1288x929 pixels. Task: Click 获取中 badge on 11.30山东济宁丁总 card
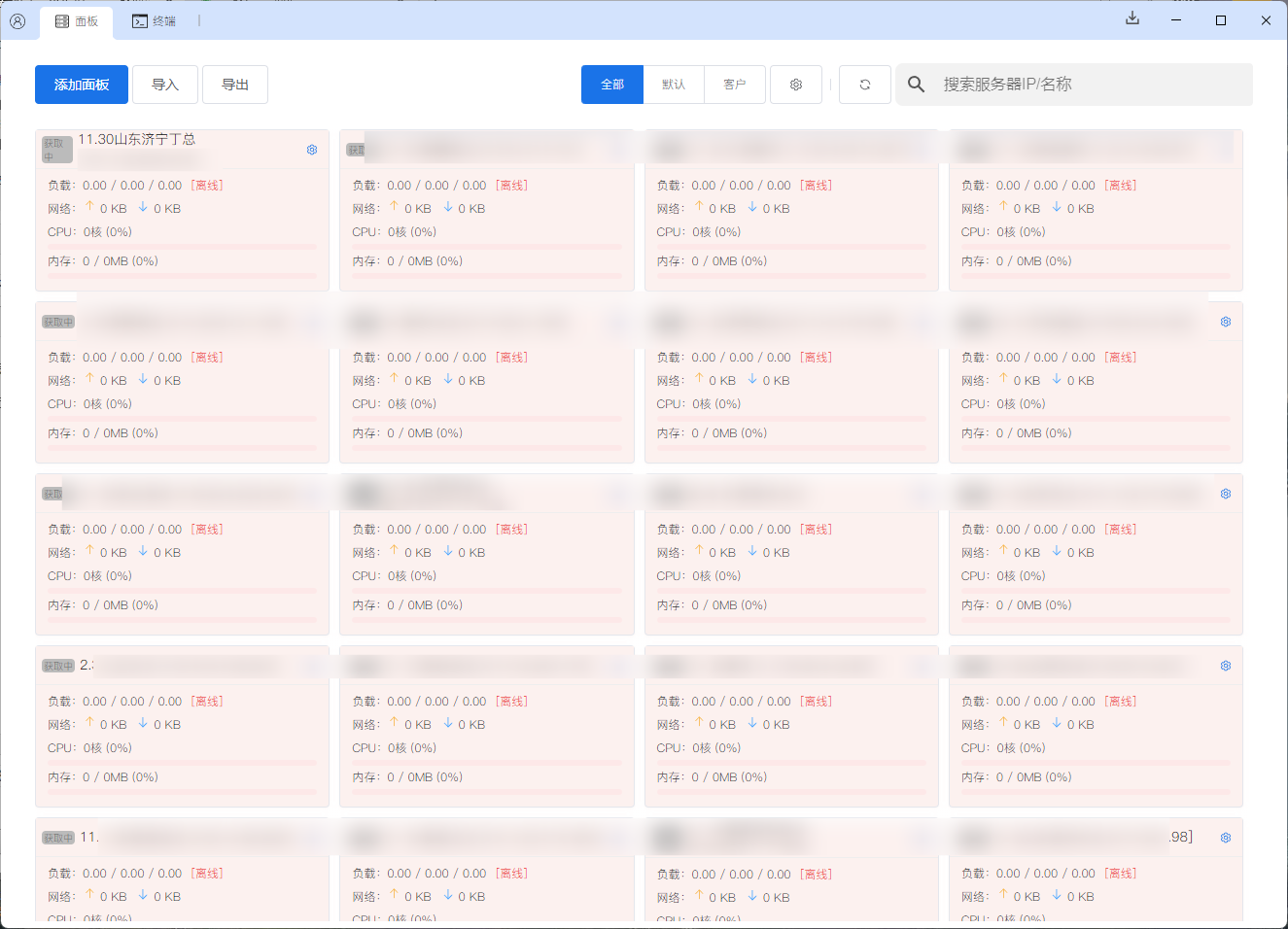pos(57,150)
